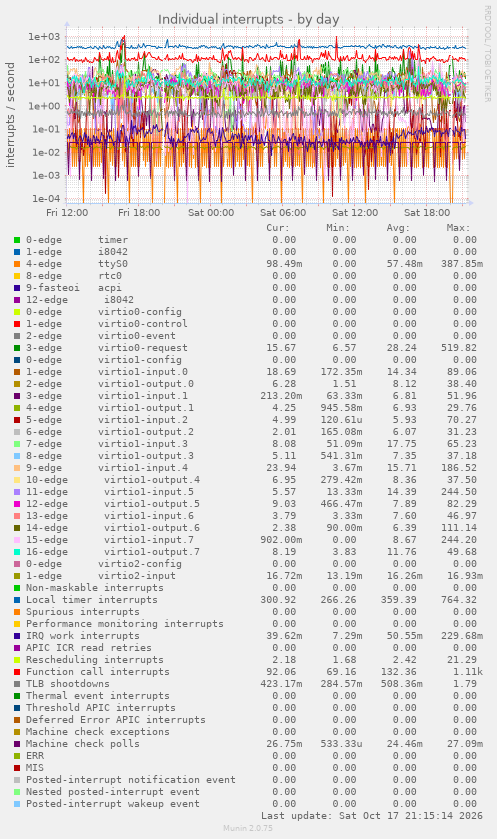This screenshot has width=497, height=839.
Task: Click the Fri 12:00 time axis label
Action: coord(67,212)
